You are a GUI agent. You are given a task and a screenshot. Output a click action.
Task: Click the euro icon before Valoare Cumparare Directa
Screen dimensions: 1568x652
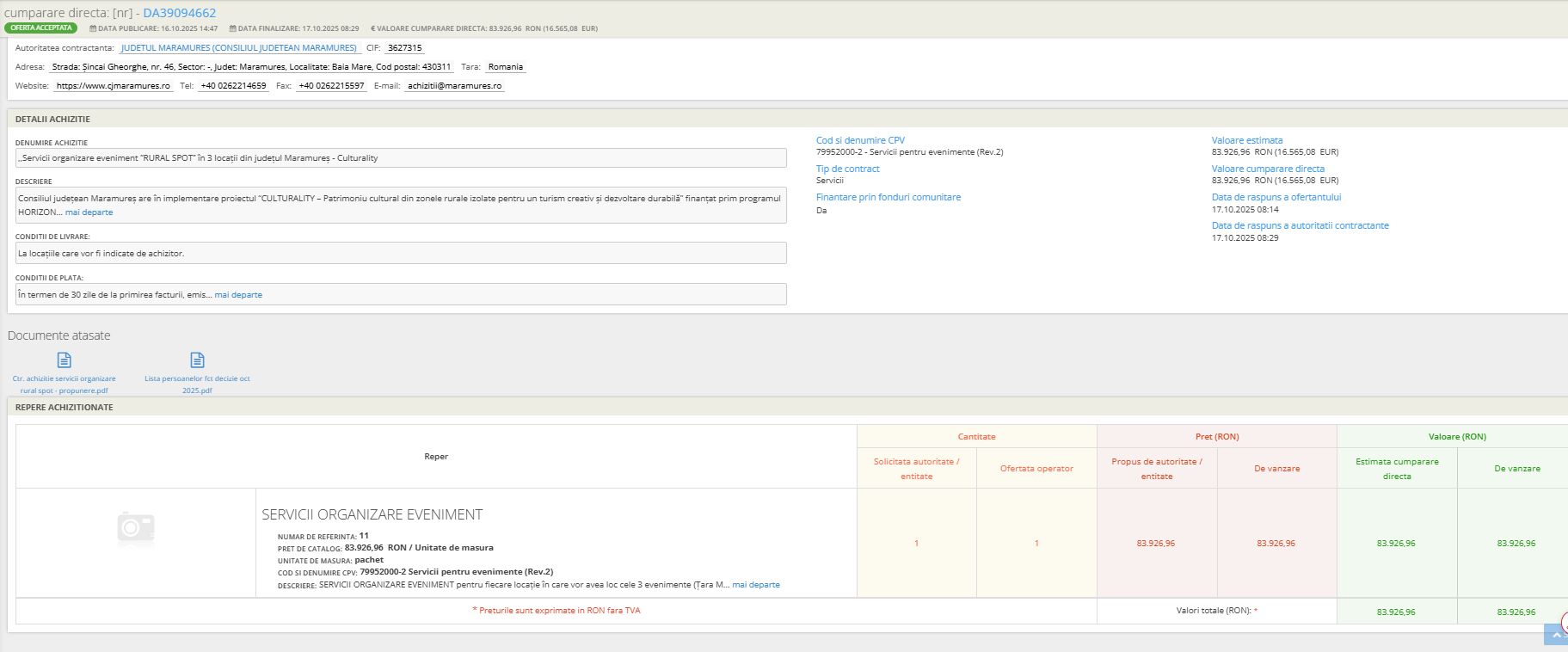[x=372, y=28]
